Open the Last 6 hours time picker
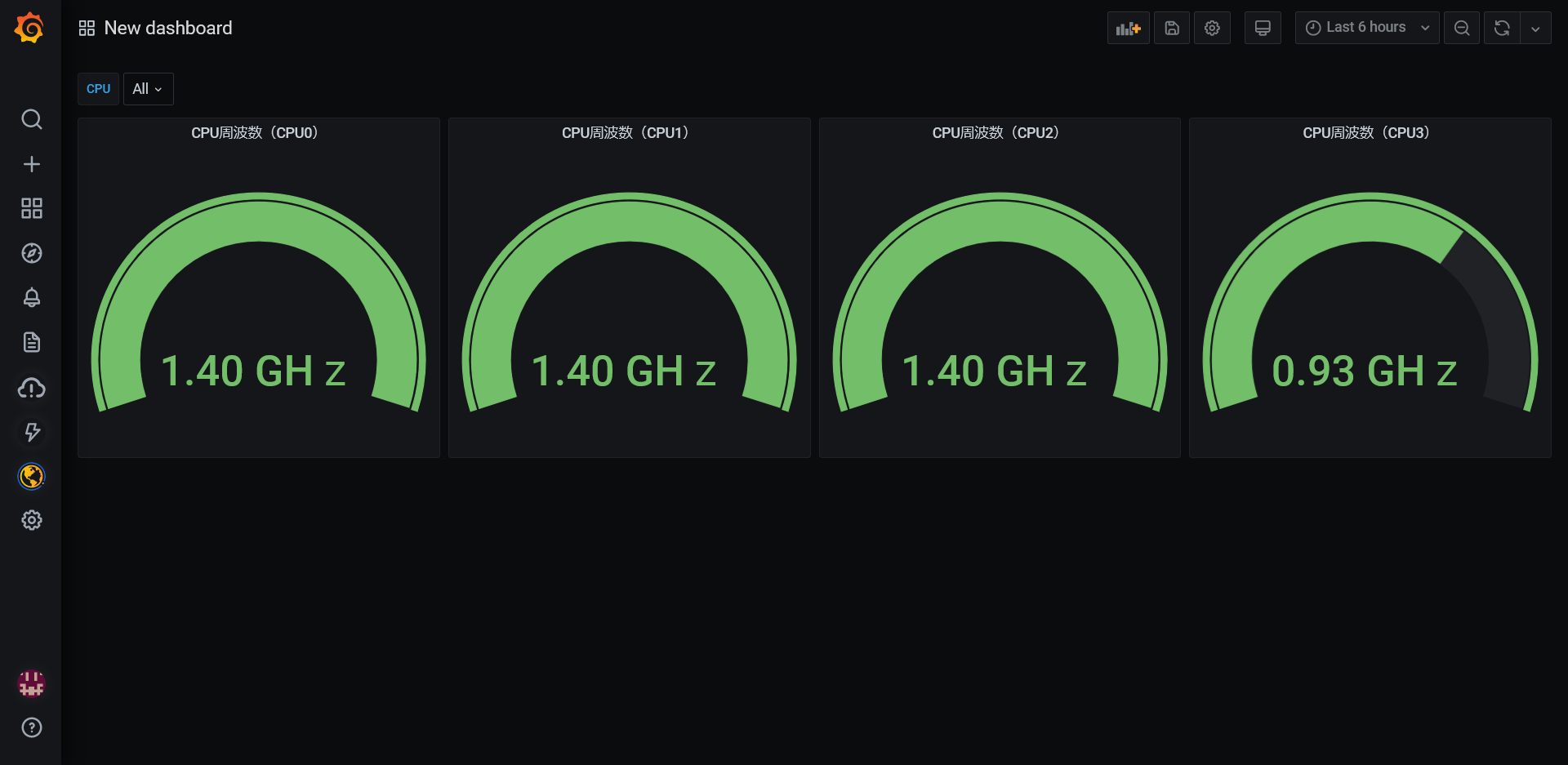 pyautogui.click(x=1366, y=28)
